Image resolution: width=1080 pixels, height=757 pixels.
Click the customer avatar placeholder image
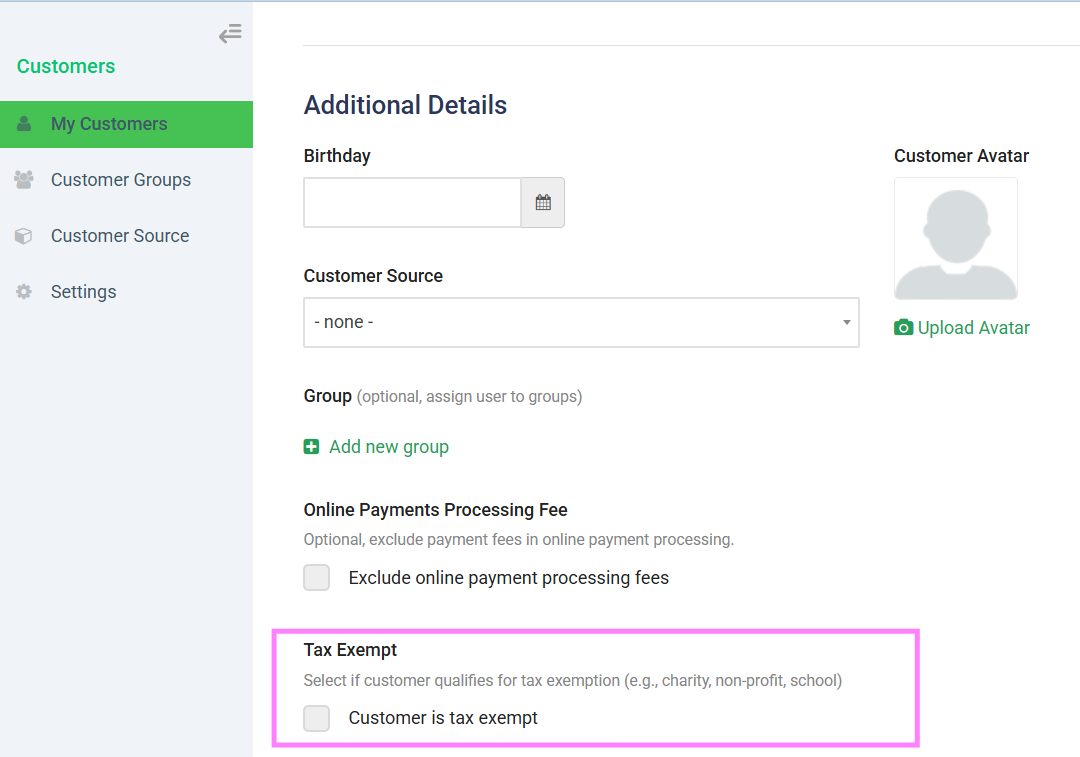click(956, 239)
